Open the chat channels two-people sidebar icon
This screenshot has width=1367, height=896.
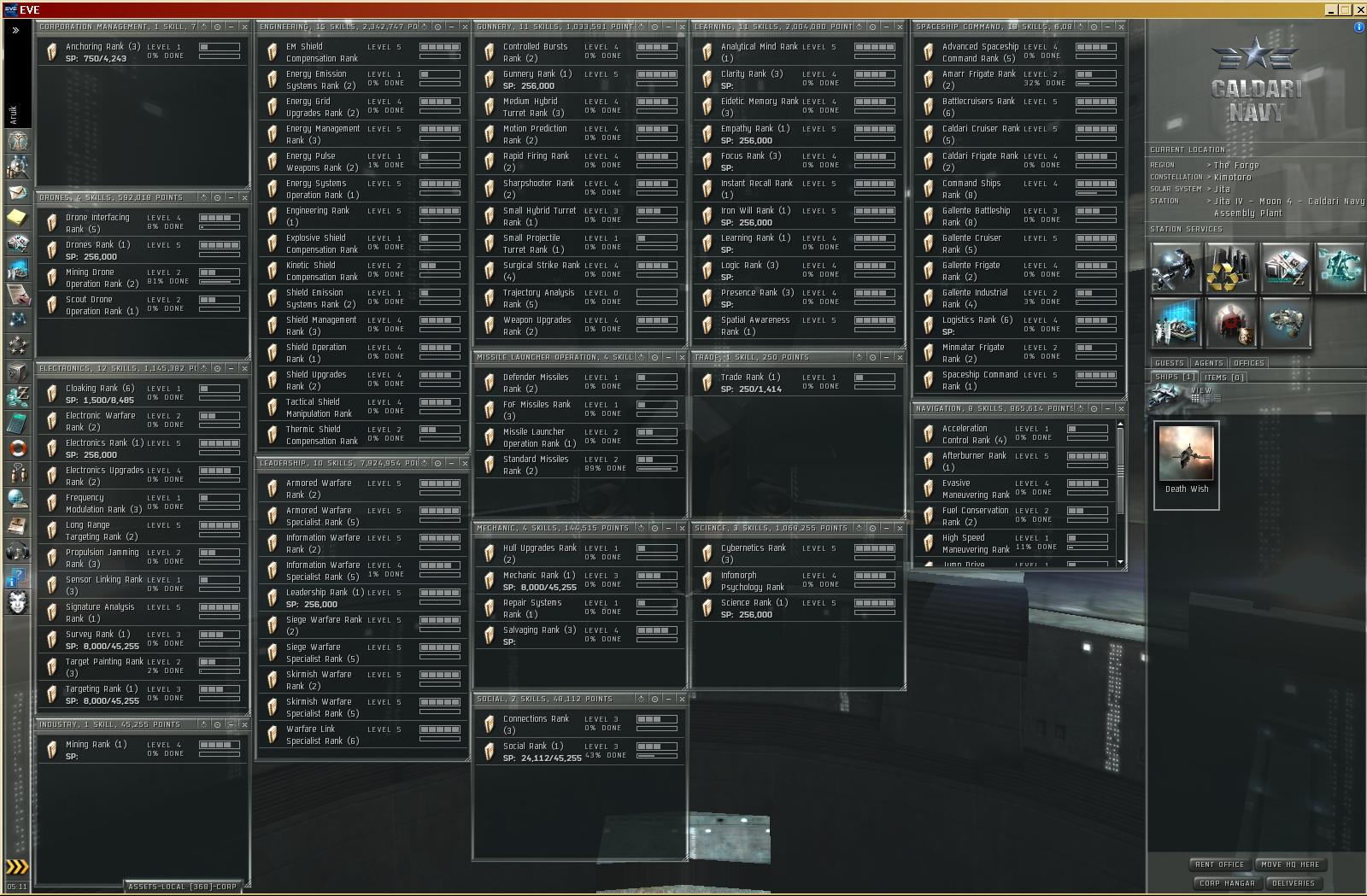(x=17, y=474)
